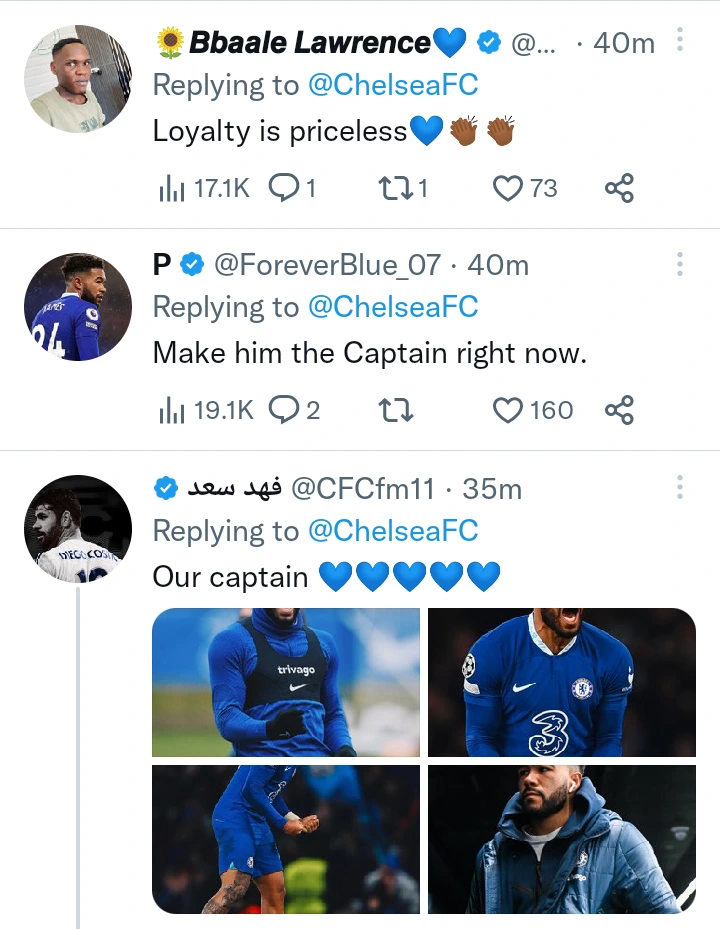Open more options on Bbaale Lawrence's tweet
The image size is (720, 929).
680,41
